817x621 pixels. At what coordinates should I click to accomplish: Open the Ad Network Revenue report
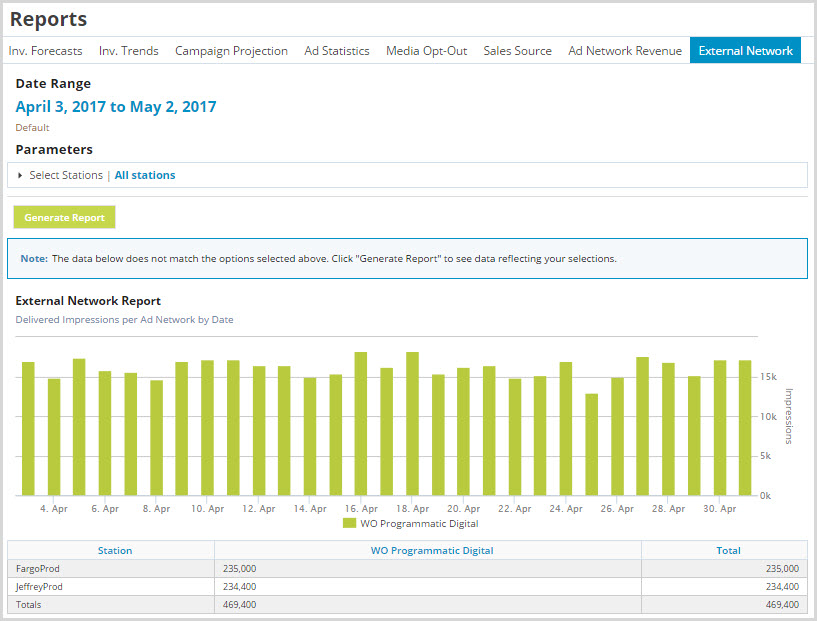click(x=624, y=50)
